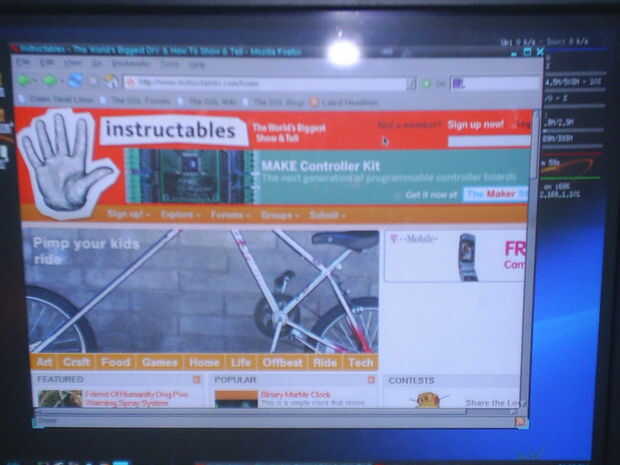This screenshot has width=620, height=465.
Task: Go forward with the green Forward arrow
Action: click(x=49, y=80)
